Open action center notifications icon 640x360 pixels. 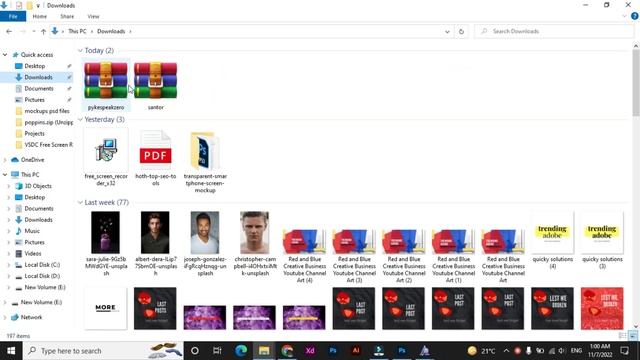pos(624,351)
